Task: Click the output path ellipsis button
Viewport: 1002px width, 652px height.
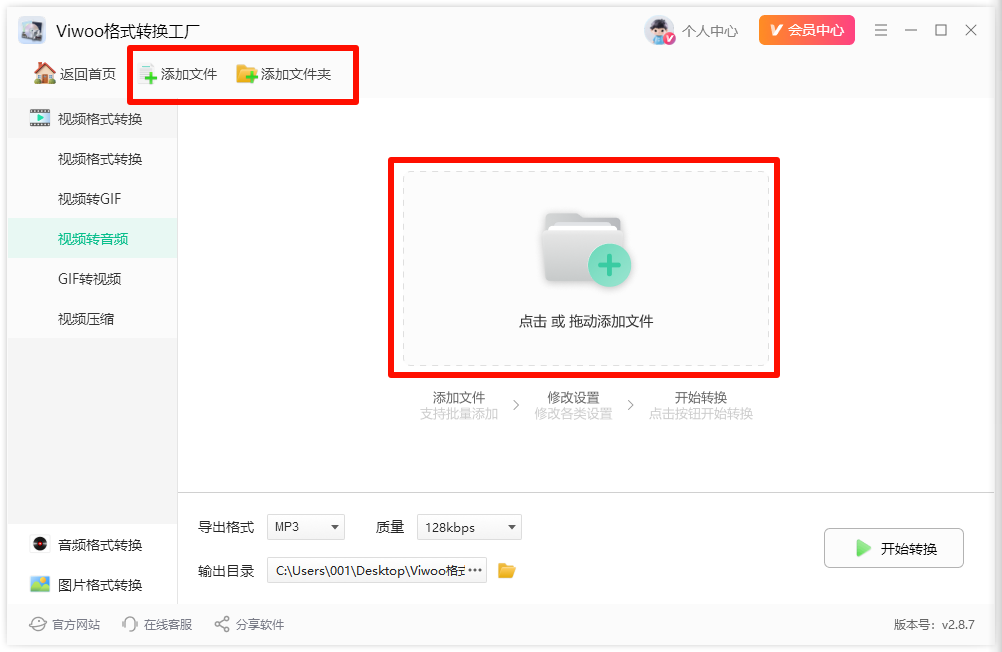Action: [x=475, y=570]
